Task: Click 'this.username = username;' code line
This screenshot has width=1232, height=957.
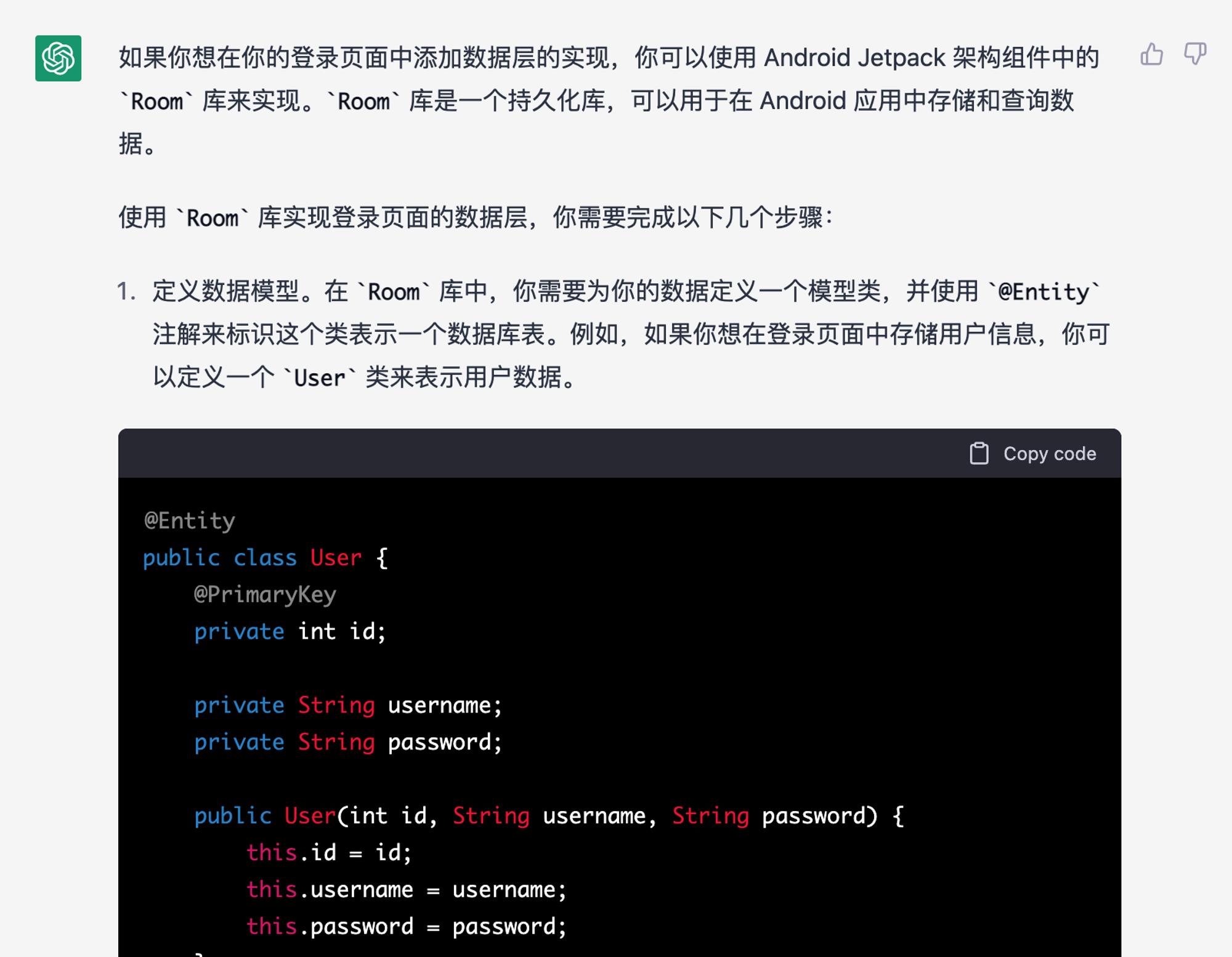Action: click(x=407, y=890)
